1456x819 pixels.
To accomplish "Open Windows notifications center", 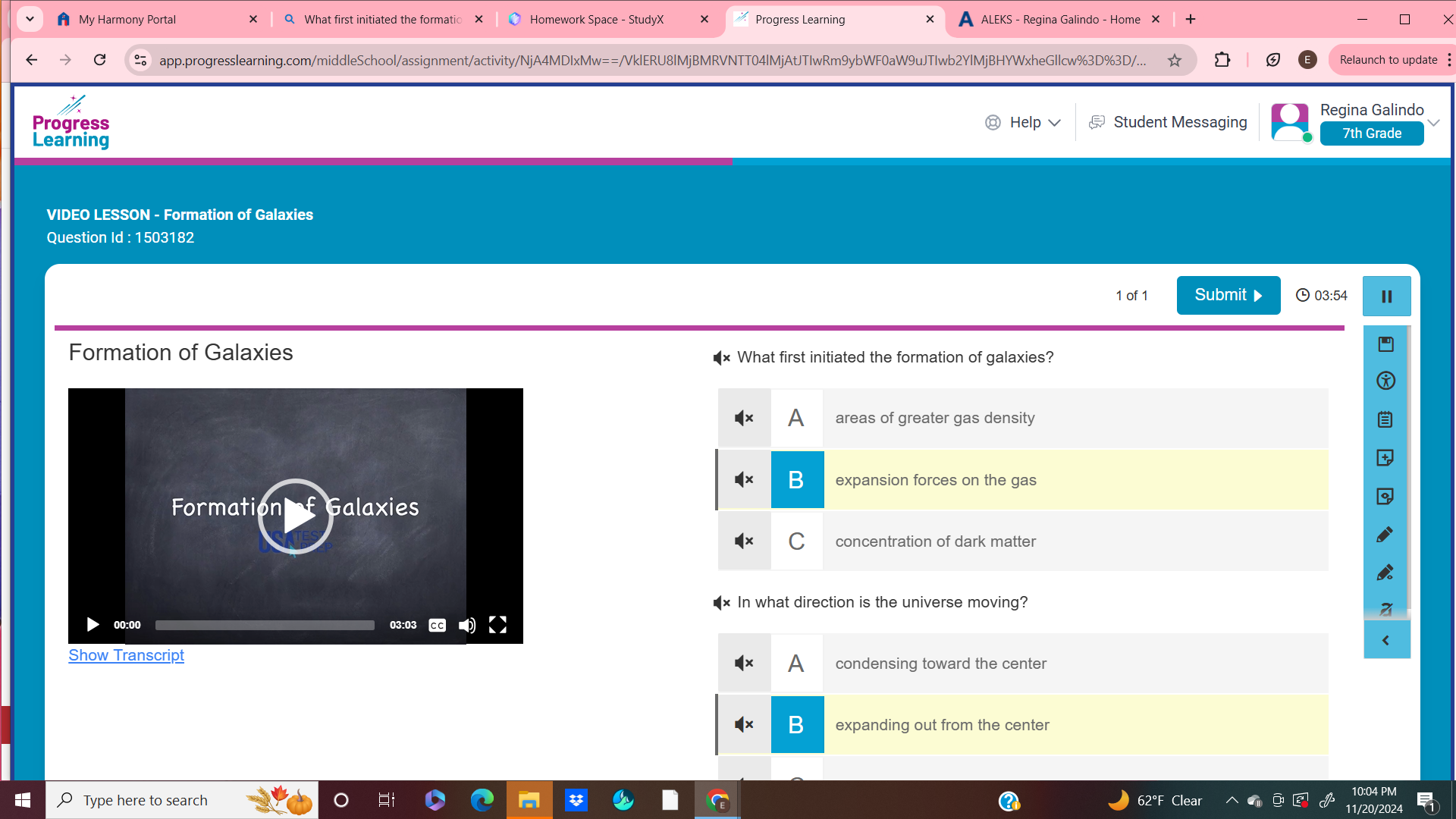I will [1426, 801].
